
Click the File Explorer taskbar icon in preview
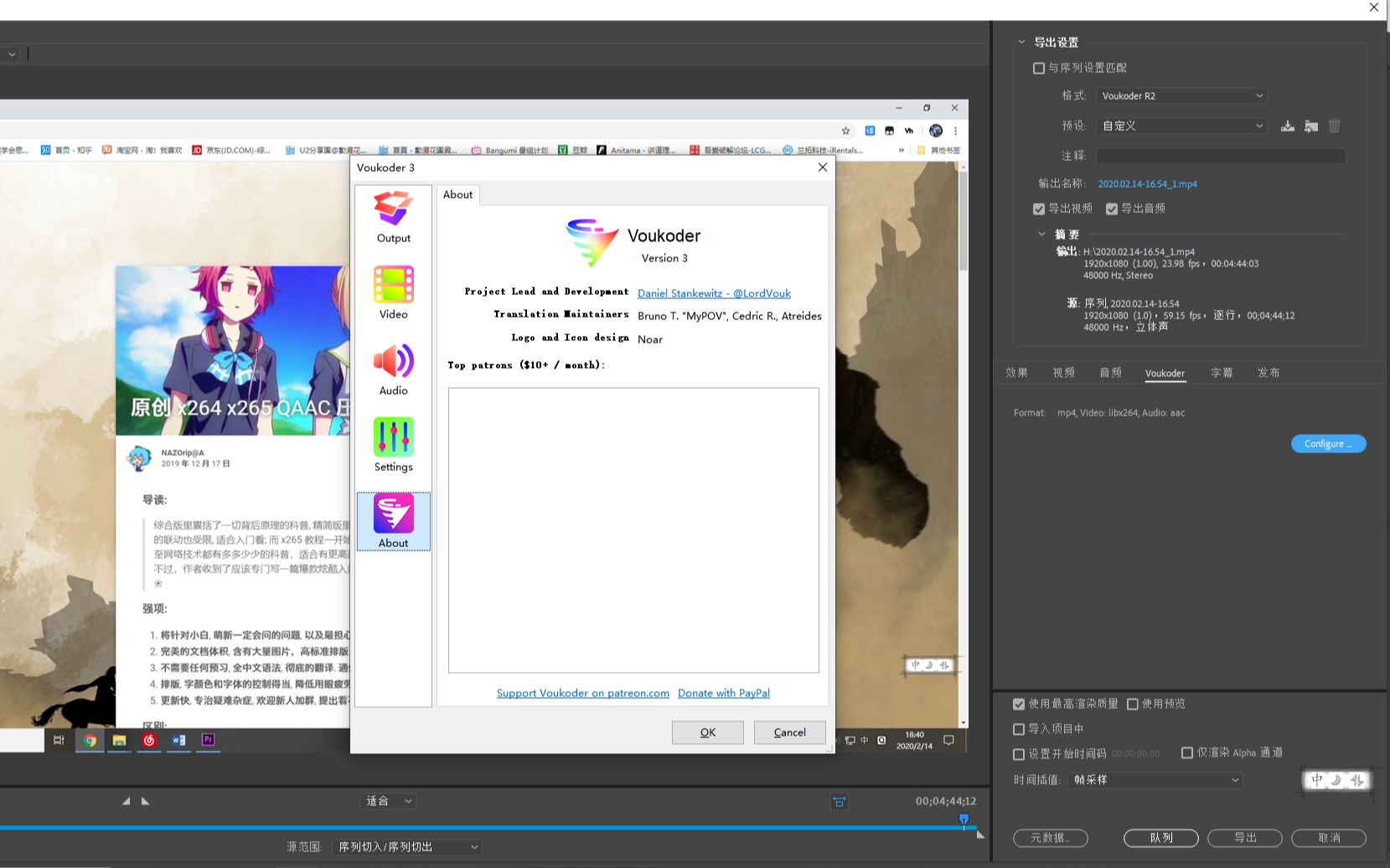click(119, 740)
